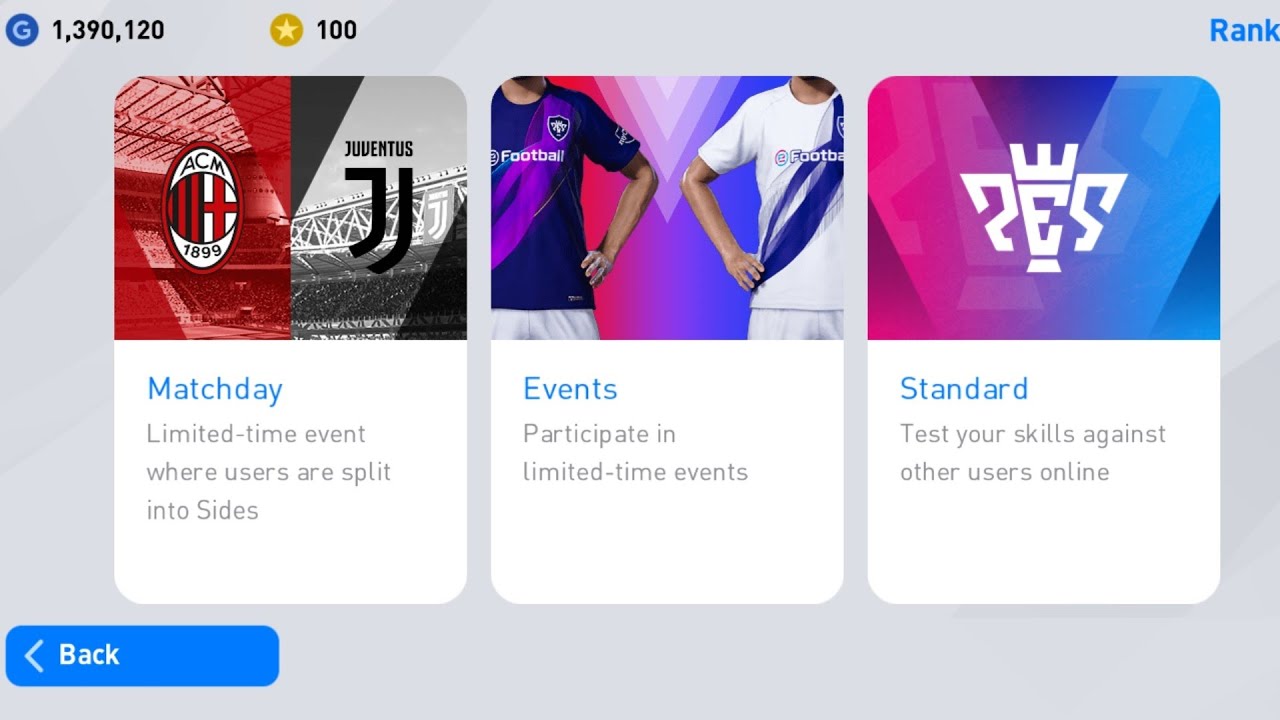
Task: Choose the Standard mode title
Action: click(x=964, y=389)
